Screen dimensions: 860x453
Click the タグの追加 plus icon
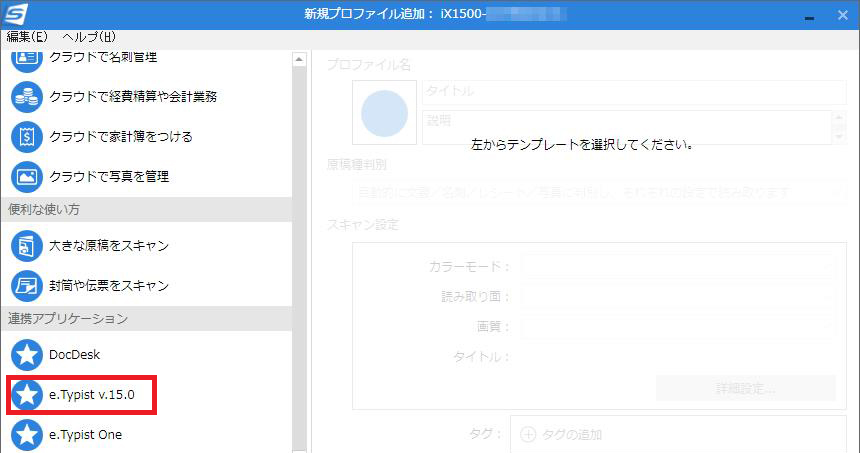click(528, 435)
